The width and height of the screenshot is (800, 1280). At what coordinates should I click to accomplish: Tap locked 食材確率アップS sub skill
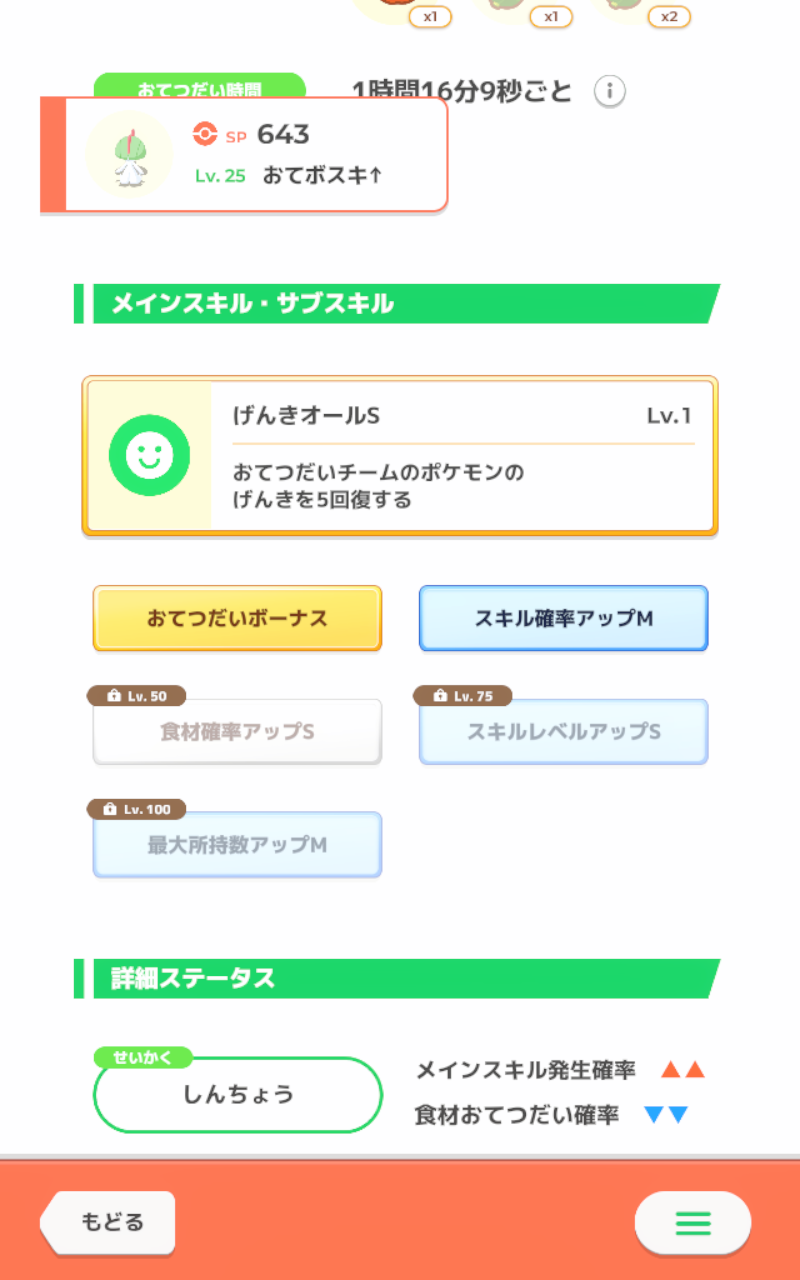tap(237, 732)
